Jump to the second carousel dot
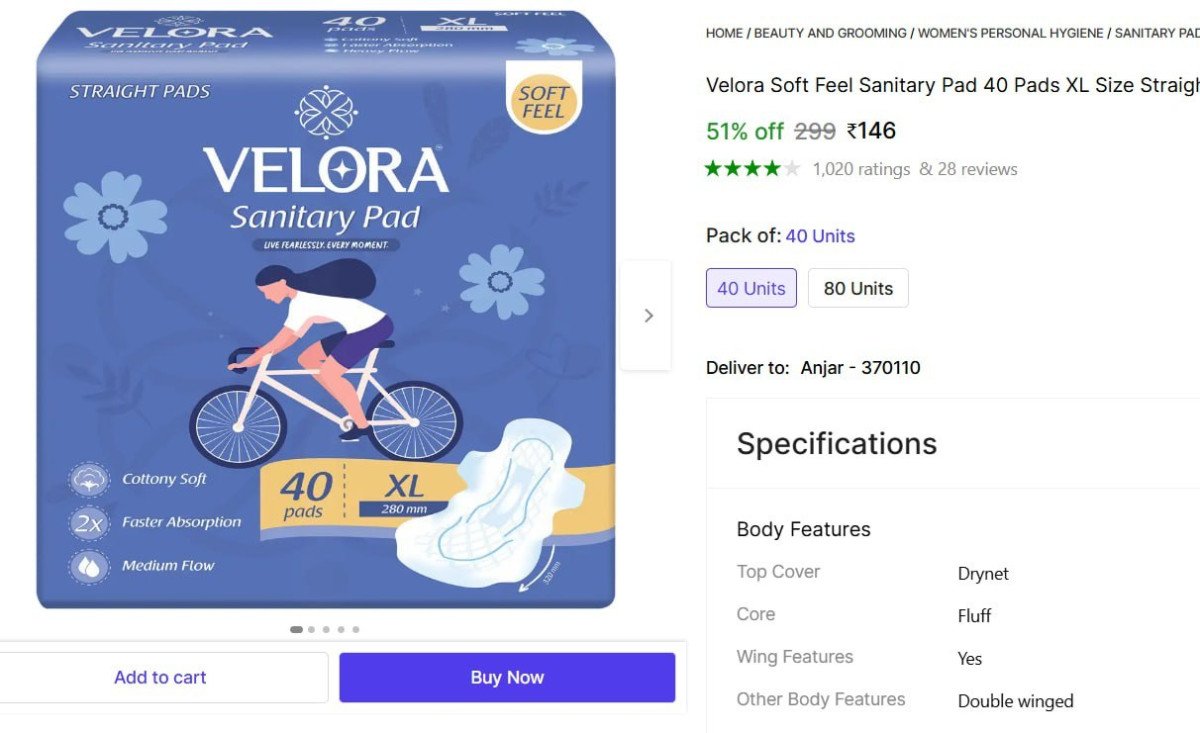This screenshot has width=1200, height=733. pyautogui.click(x=312, y=630)
